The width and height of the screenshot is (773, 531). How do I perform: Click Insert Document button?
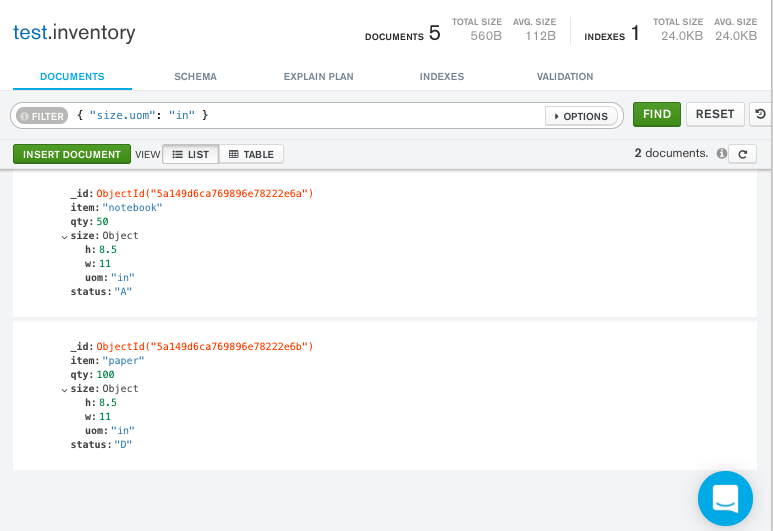pos(72,154)
